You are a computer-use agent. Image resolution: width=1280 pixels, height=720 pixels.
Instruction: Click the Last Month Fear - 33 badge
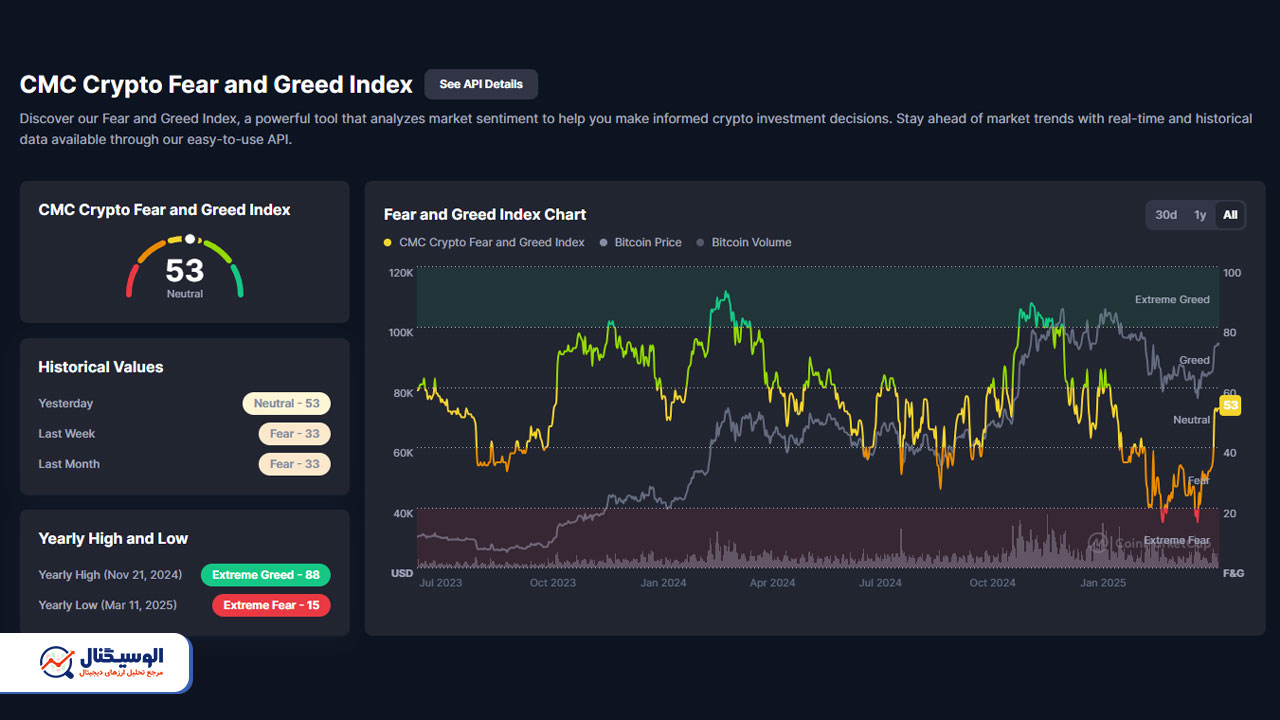coord(294,463)
